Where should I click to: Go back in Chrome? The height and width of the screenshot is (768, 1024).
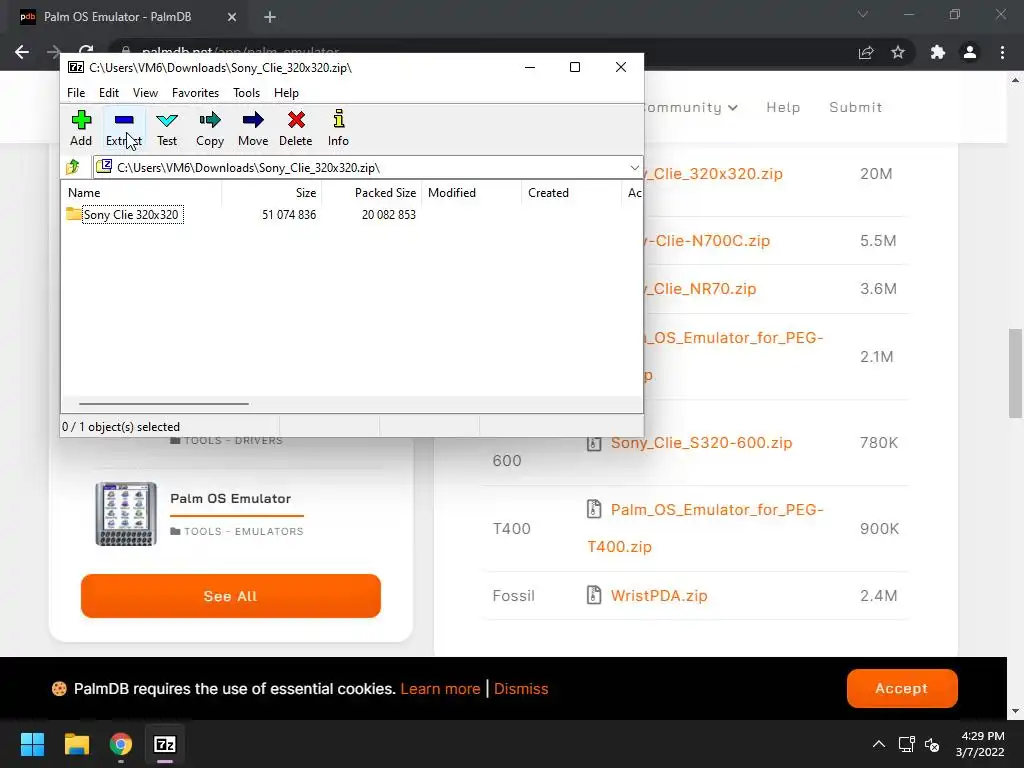(22, 52)
